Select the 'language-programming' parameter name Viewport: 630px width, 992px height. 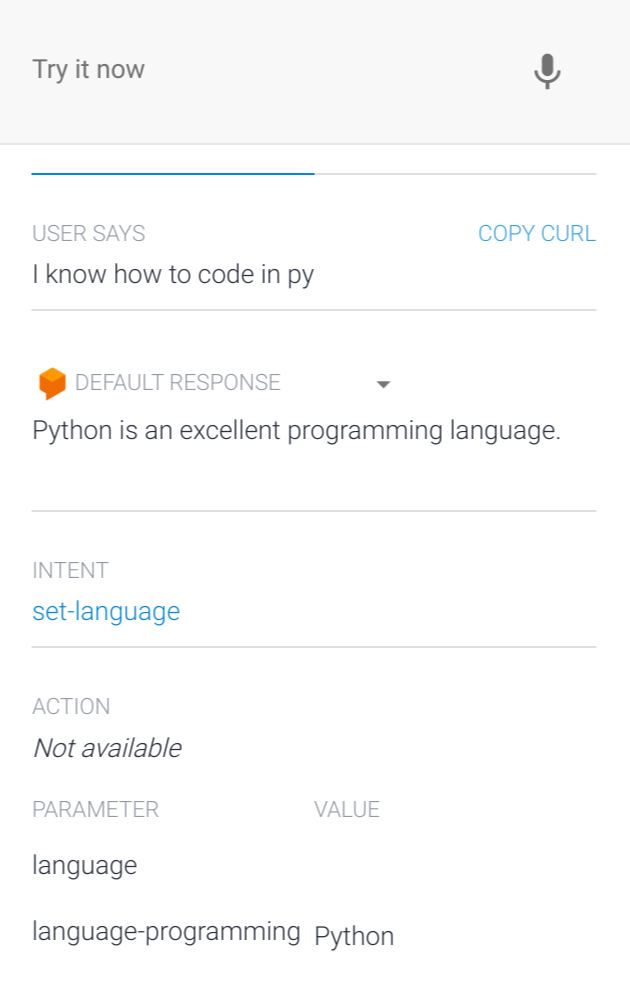click(166, 932)
